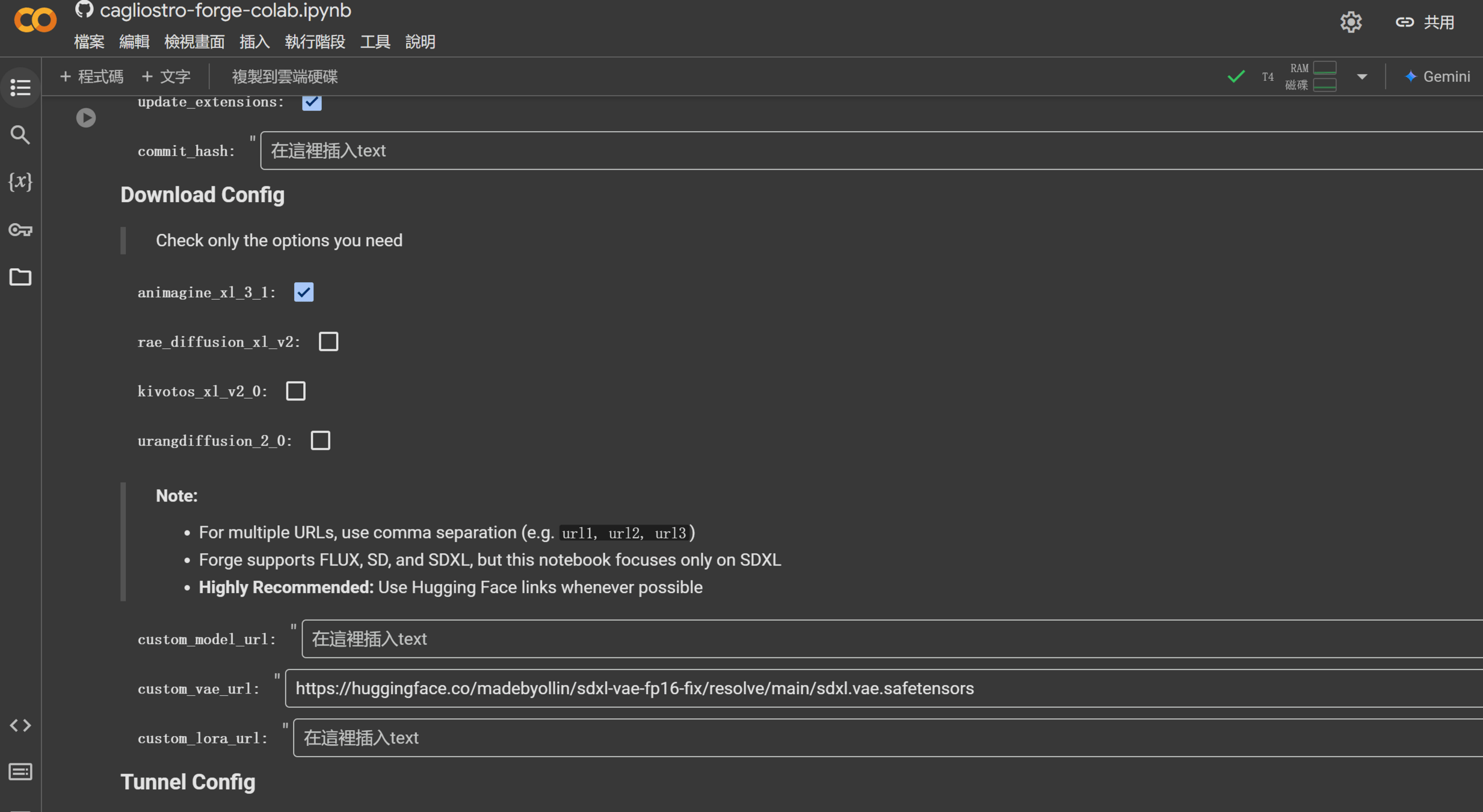The image size is (1483, 812).
Task: Open the 工具 menu
Action: pyautogui.click(x=375, y=42)
